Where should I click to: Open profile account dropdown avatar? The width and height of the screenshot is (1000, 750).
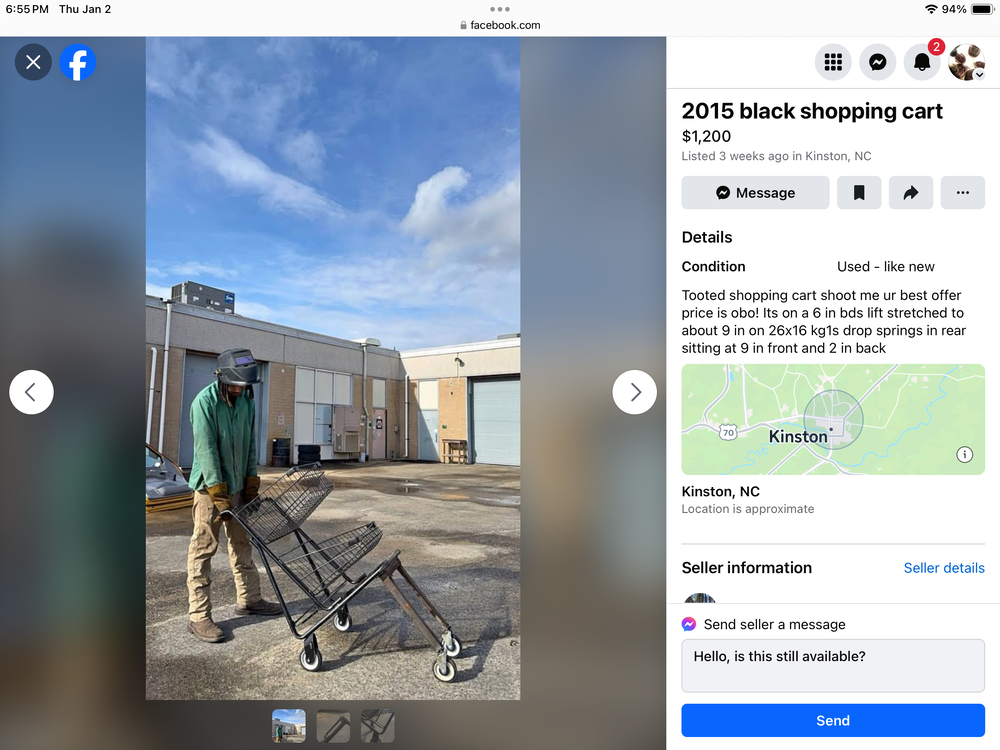tap(967, 62)
